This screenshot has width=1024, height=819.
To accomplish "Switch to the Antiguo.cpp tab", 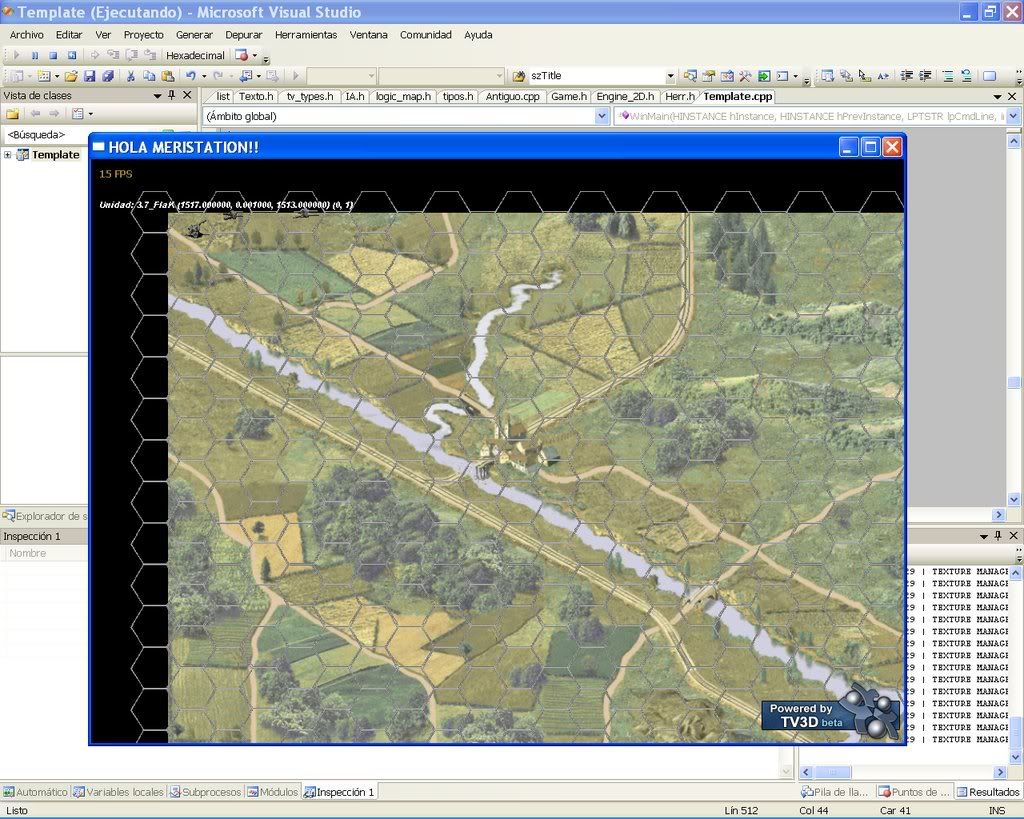I will coord(512,97).
